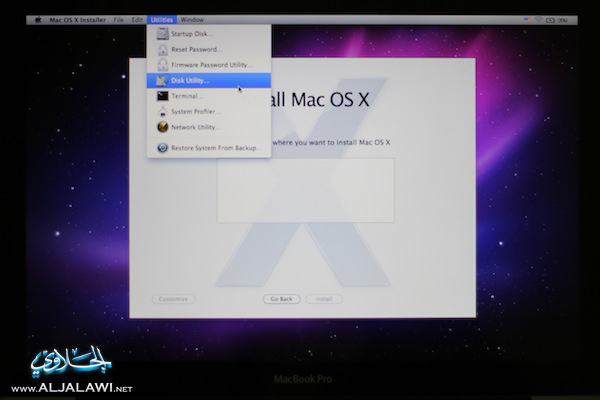600x400 pixels.
Task: Open Terminal from the Utilities menu
Action: (x=209, y=96)
